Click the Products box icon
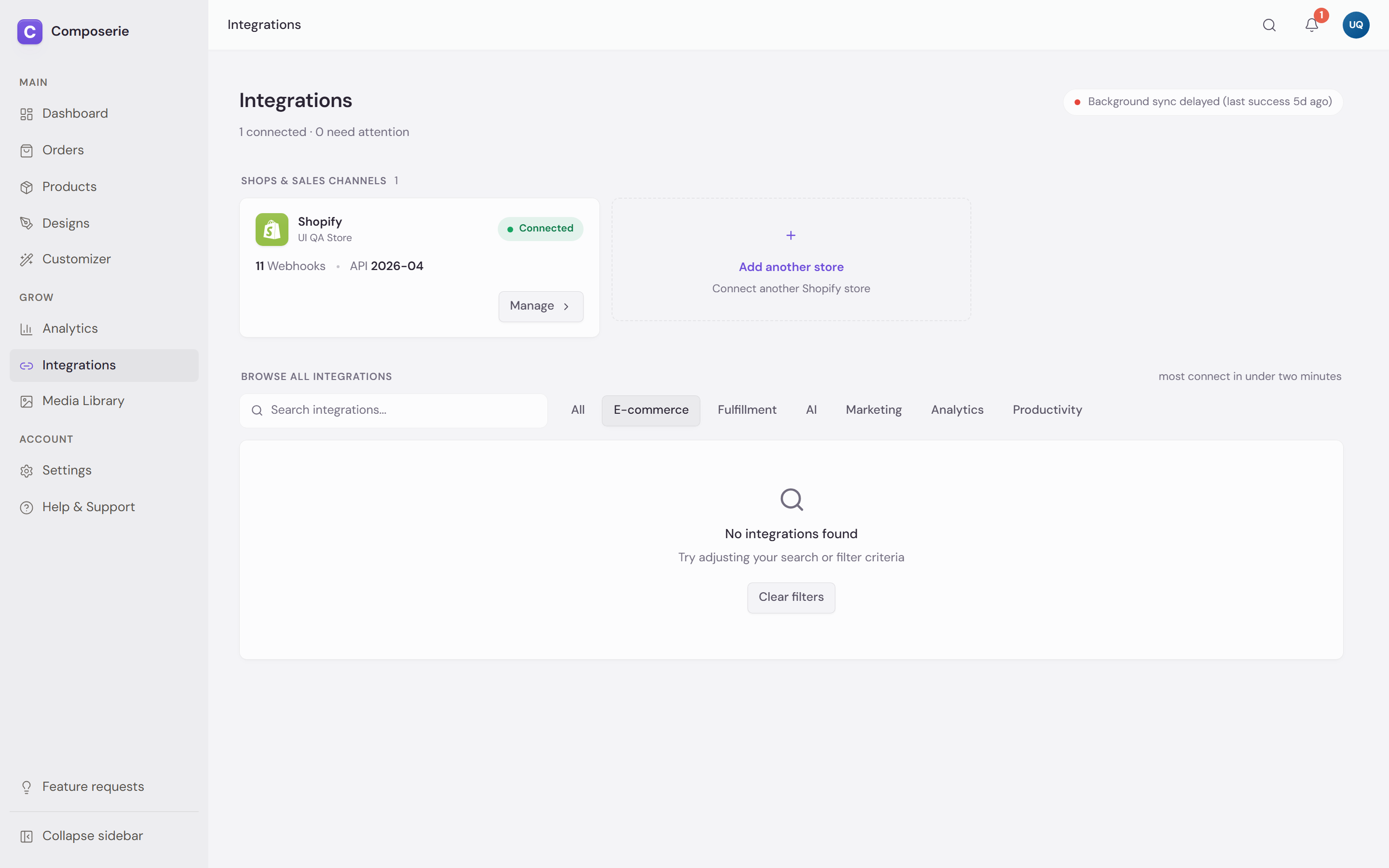 click(x=27, y=187)
